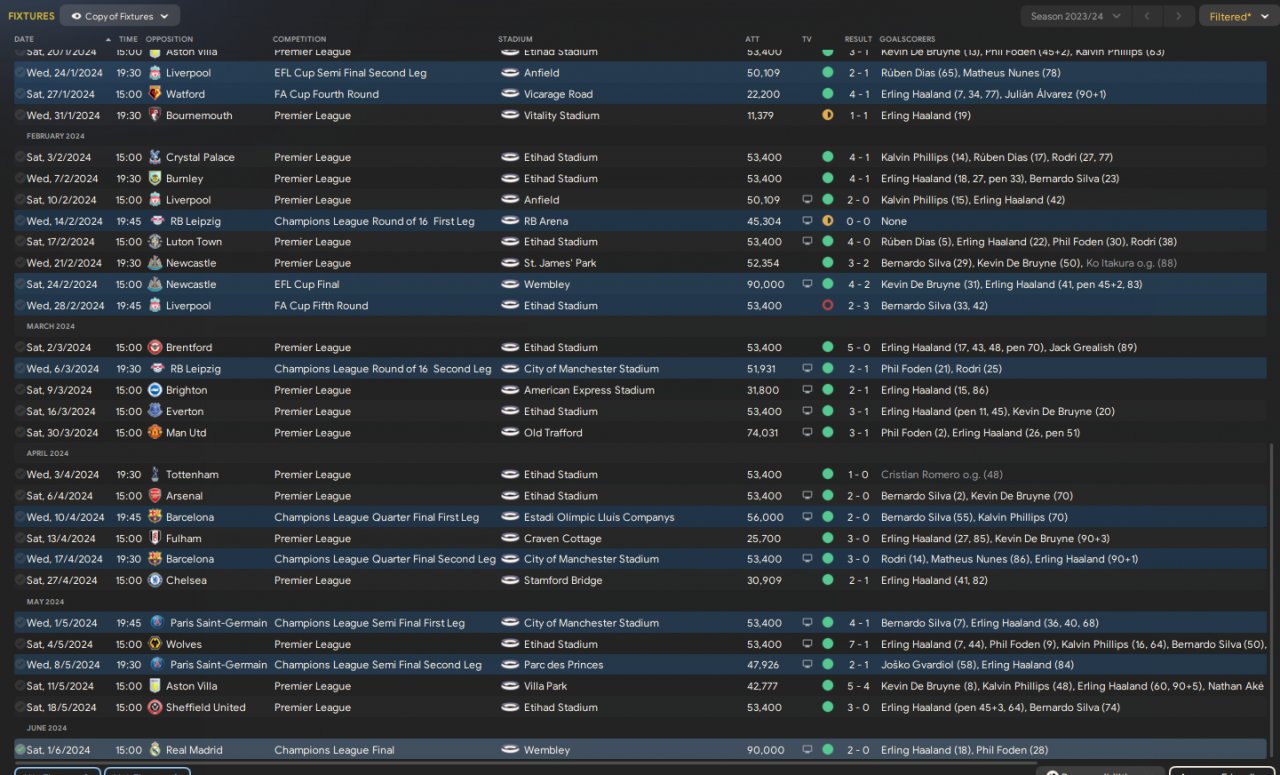This screenshot has width=1280, height=775.
Task: Tick the row marker for the Fulham fixture
Action: [20, 538]
